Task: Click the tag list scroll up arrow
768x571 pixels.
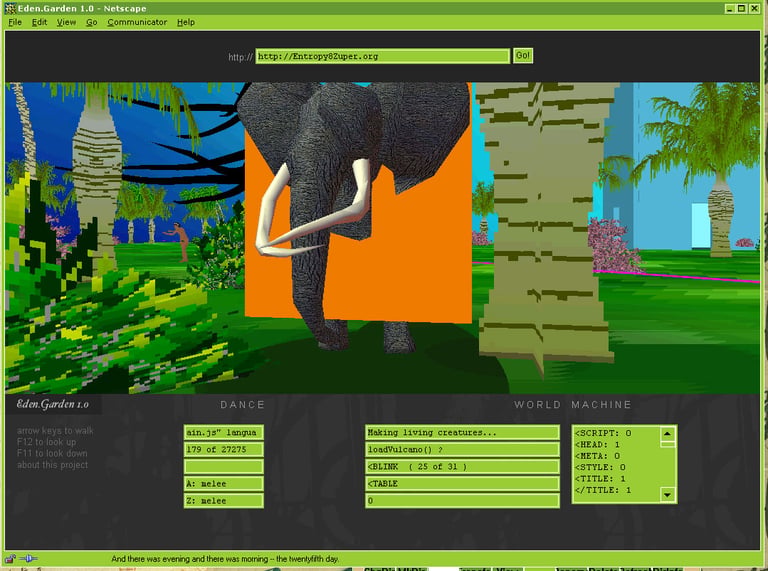Action: (668, 433)
